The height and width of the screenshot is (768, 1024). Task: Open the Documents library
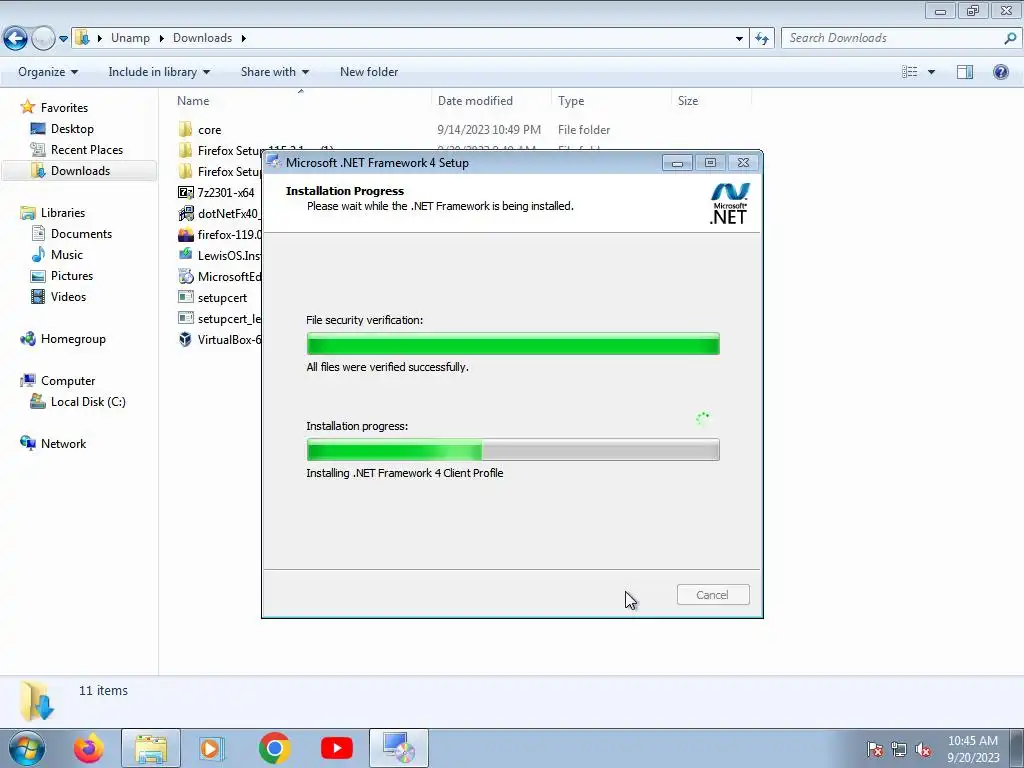tap(81, 234)
